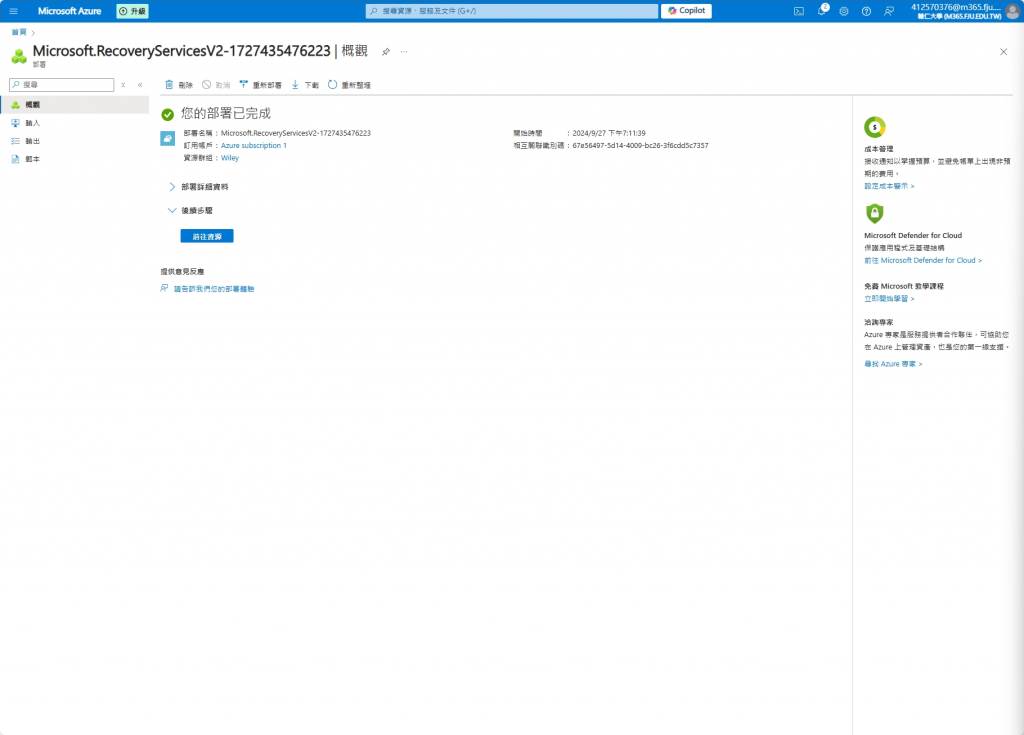Click the cost management donut icon
1024x735 pixels.
(x=874, y=127)
